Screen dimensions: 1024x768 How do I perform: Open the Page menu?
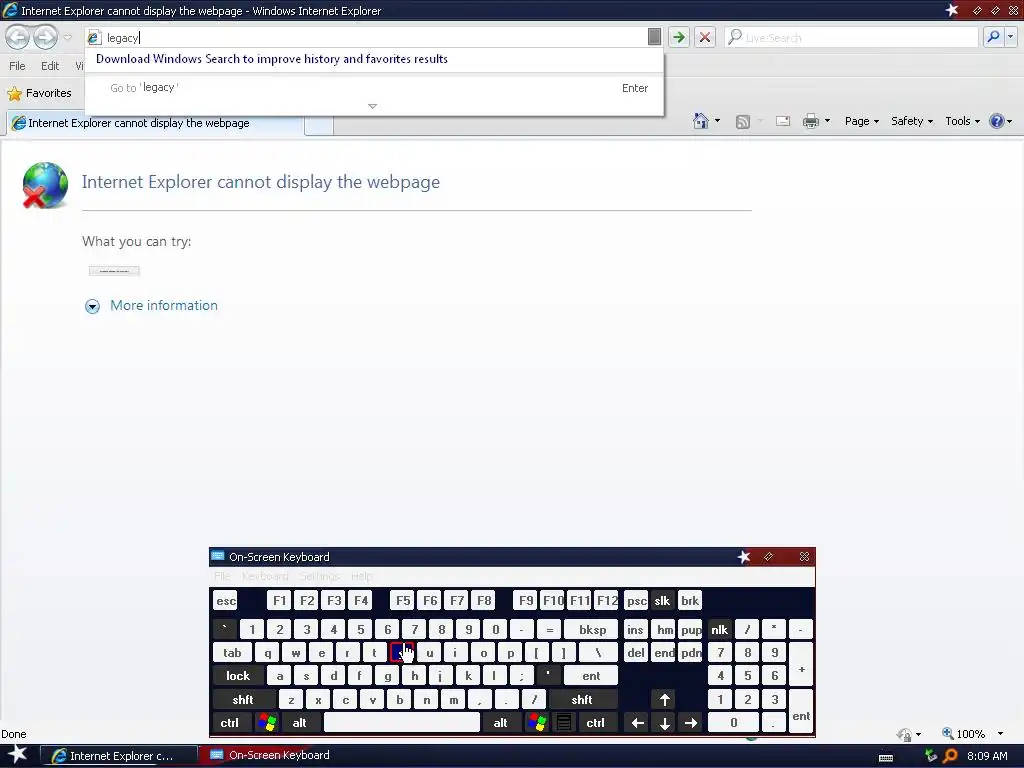[x=861, y=121]
